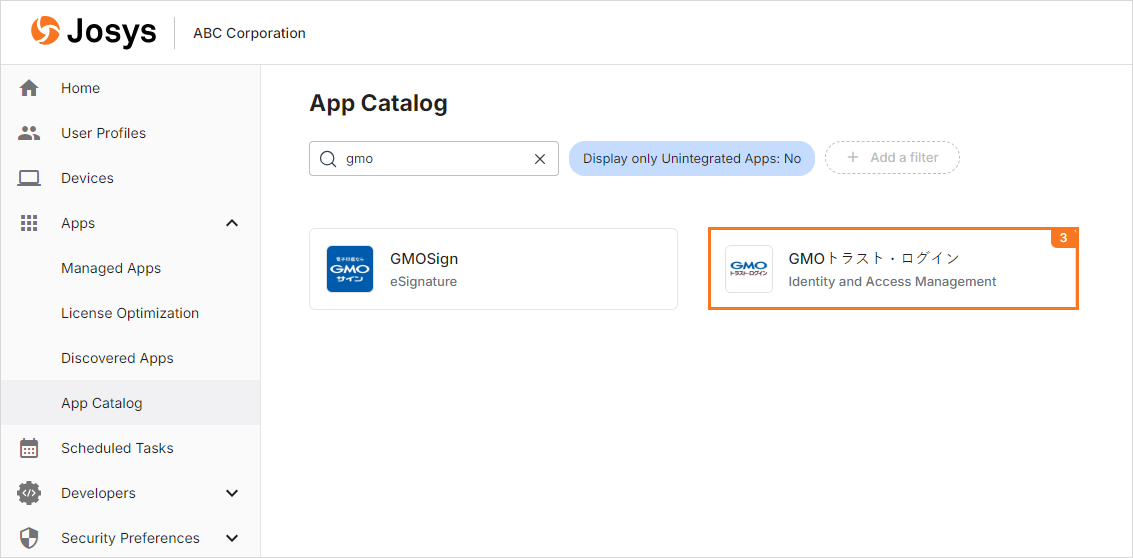The image size is (1133, 558).
Task: Select Managed Apps in the sidebar
Action: click(x=131, y=268)
